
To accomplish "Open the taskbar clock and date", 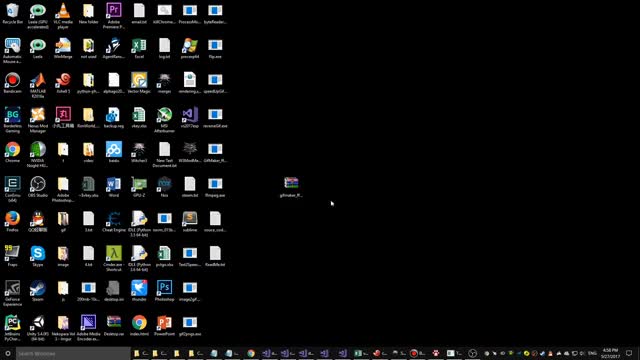I will coord(610,353).
